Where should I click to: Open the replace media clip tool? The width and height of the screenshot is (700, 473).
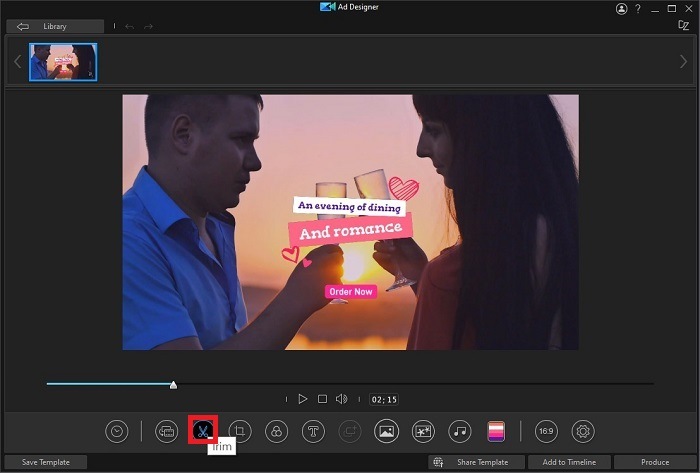pos(167,431)
